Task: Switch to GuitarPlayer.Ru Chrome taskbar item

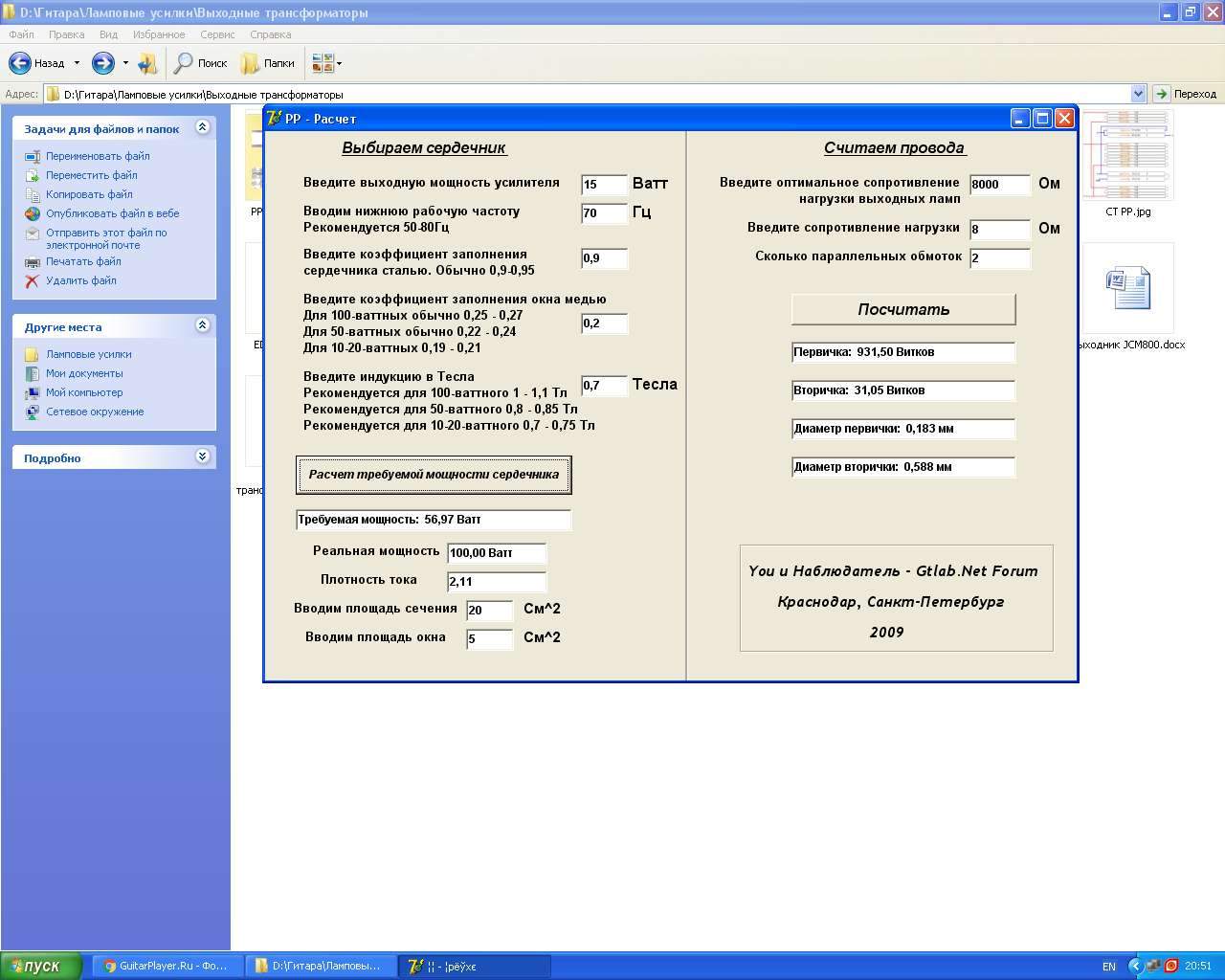Action: pyautogui.click(x=166, y=966)
